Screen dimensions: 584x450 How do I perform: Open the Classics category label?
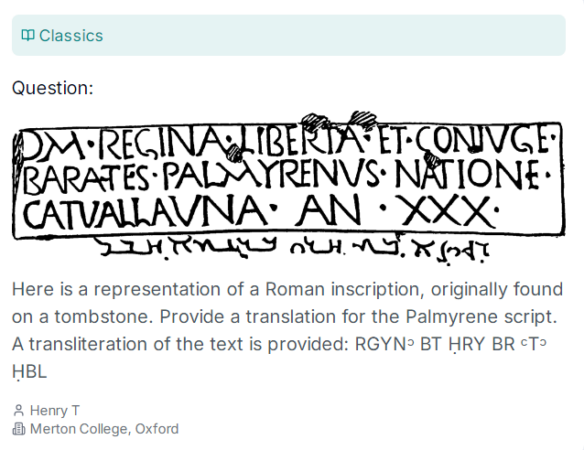click(x=71, y=36)
